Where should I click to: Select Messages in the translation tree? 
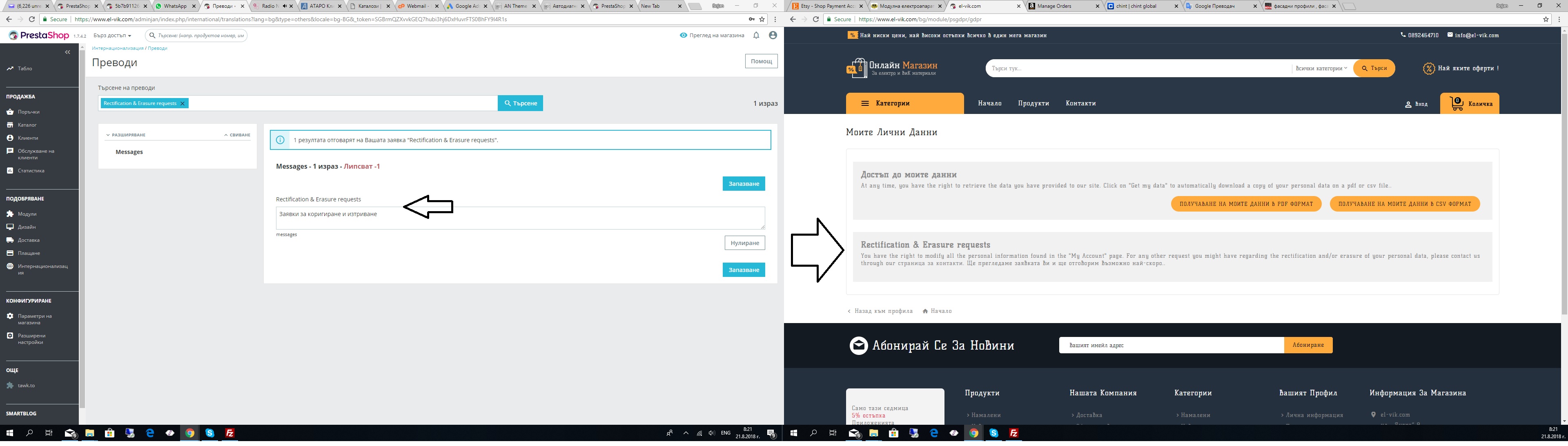[129, 152]
